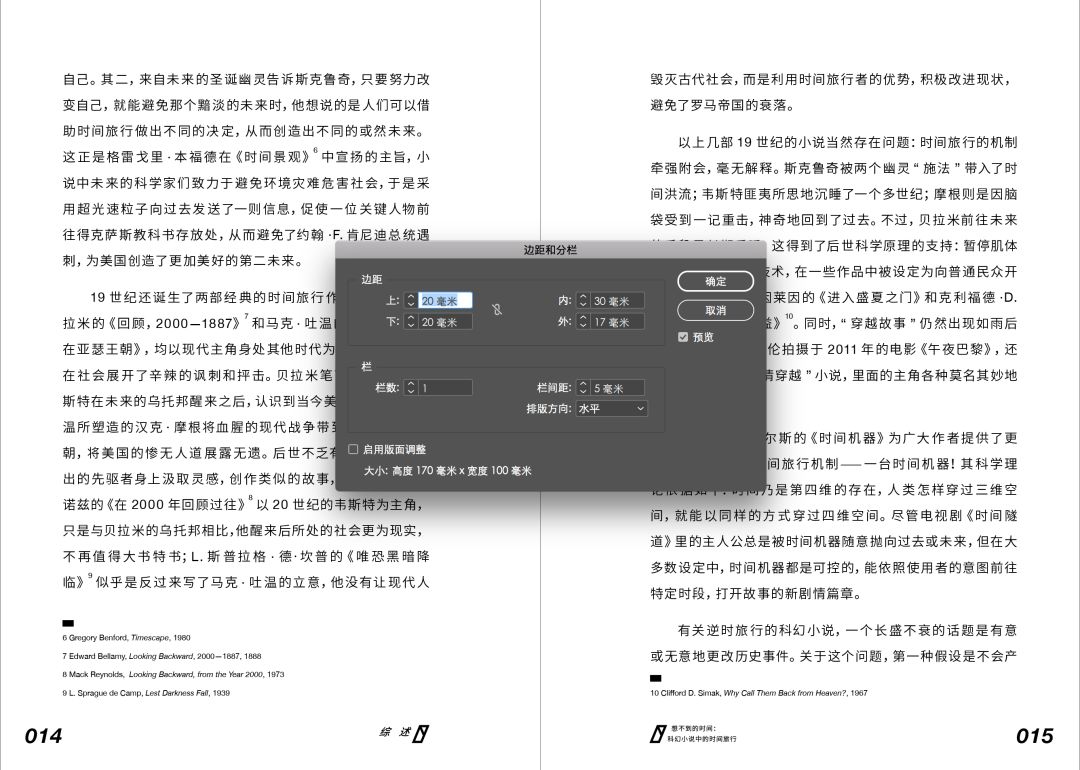Click the 取消 button to cancel
The image size is (1080, 770).
coord(716,311)
